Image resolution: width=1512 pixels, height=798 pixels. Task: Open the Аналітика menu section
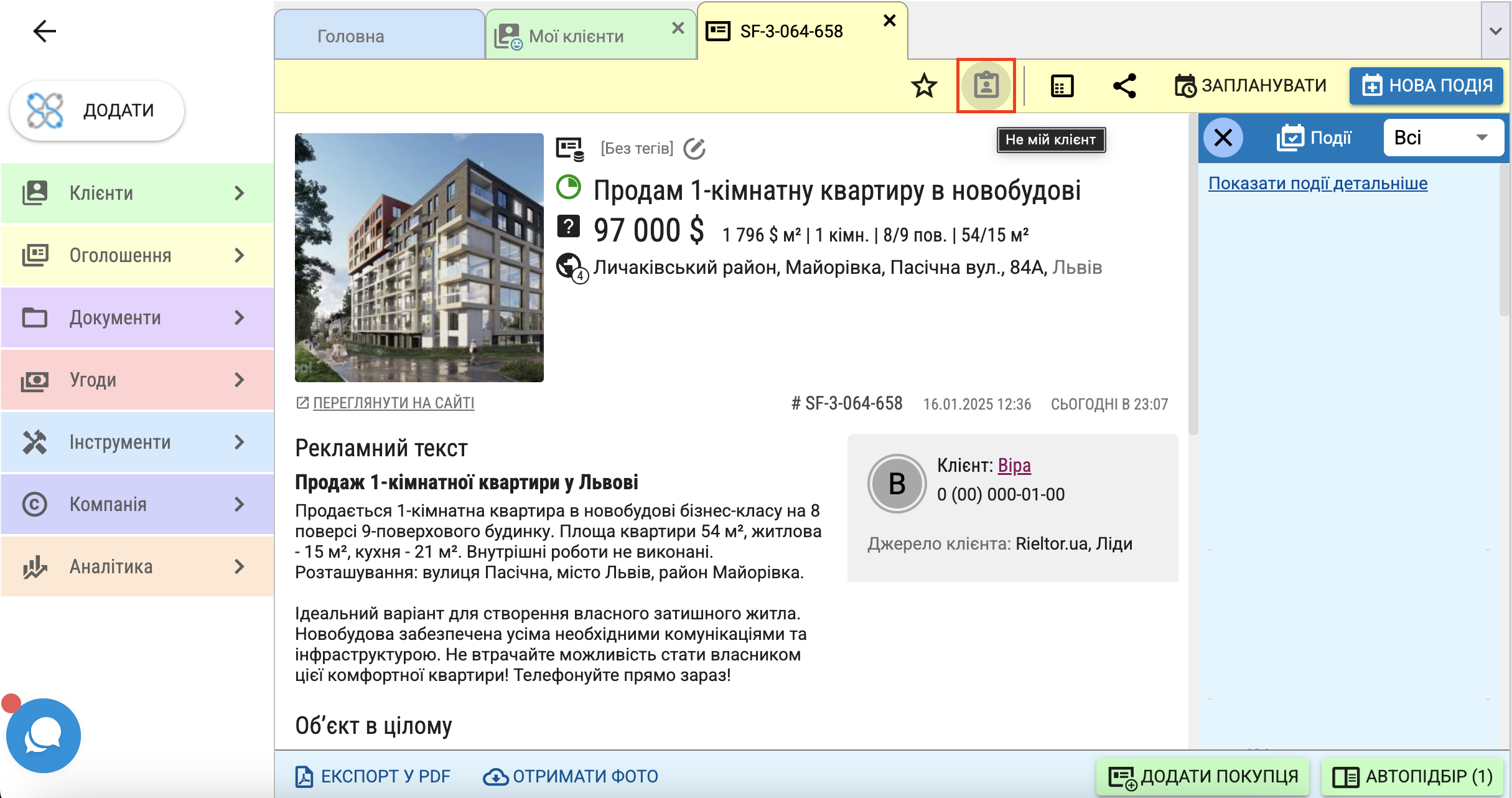[x=137, y=566]
